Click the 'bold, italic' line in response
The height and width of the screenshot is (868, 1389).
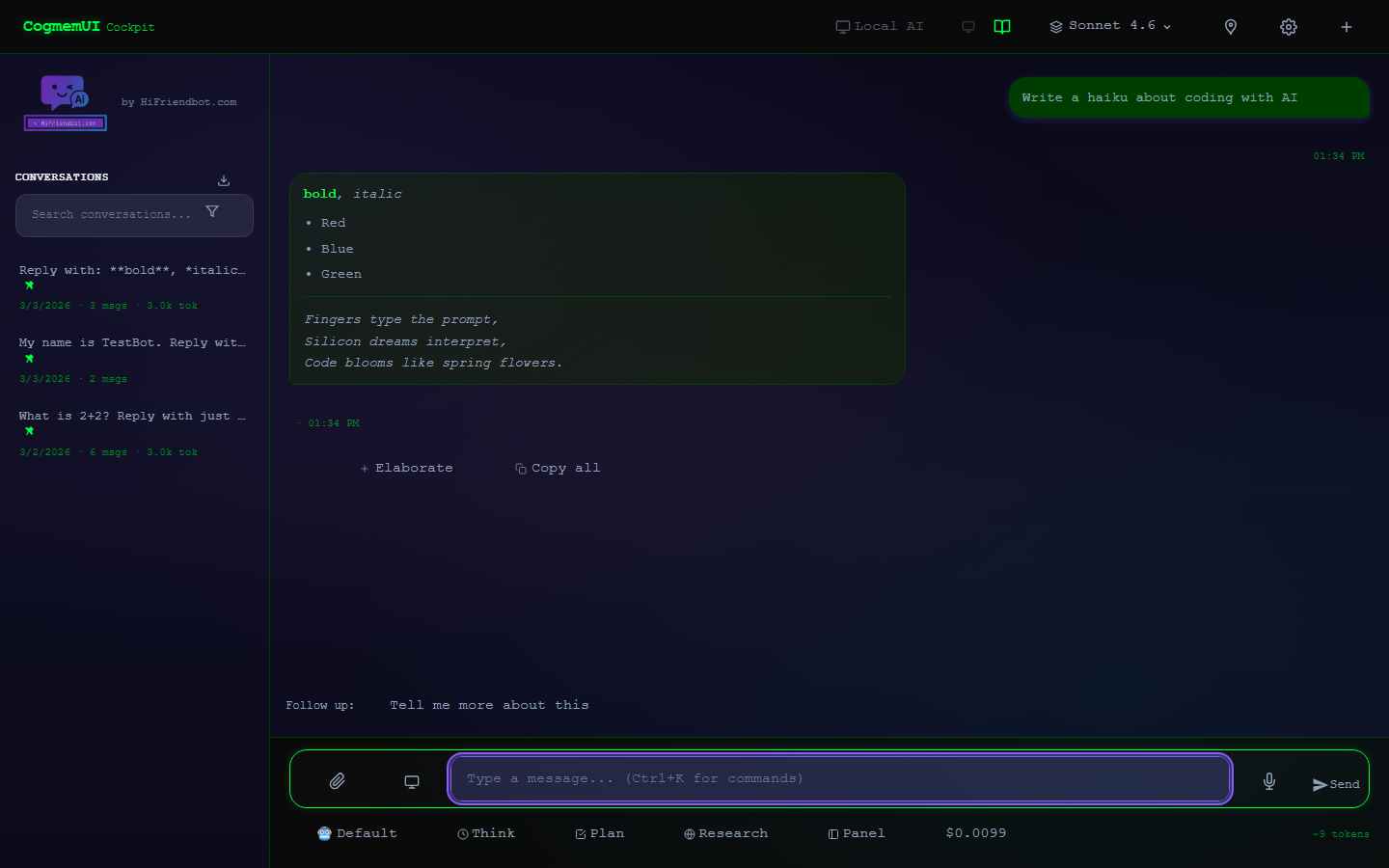click(x=353, y=194)
